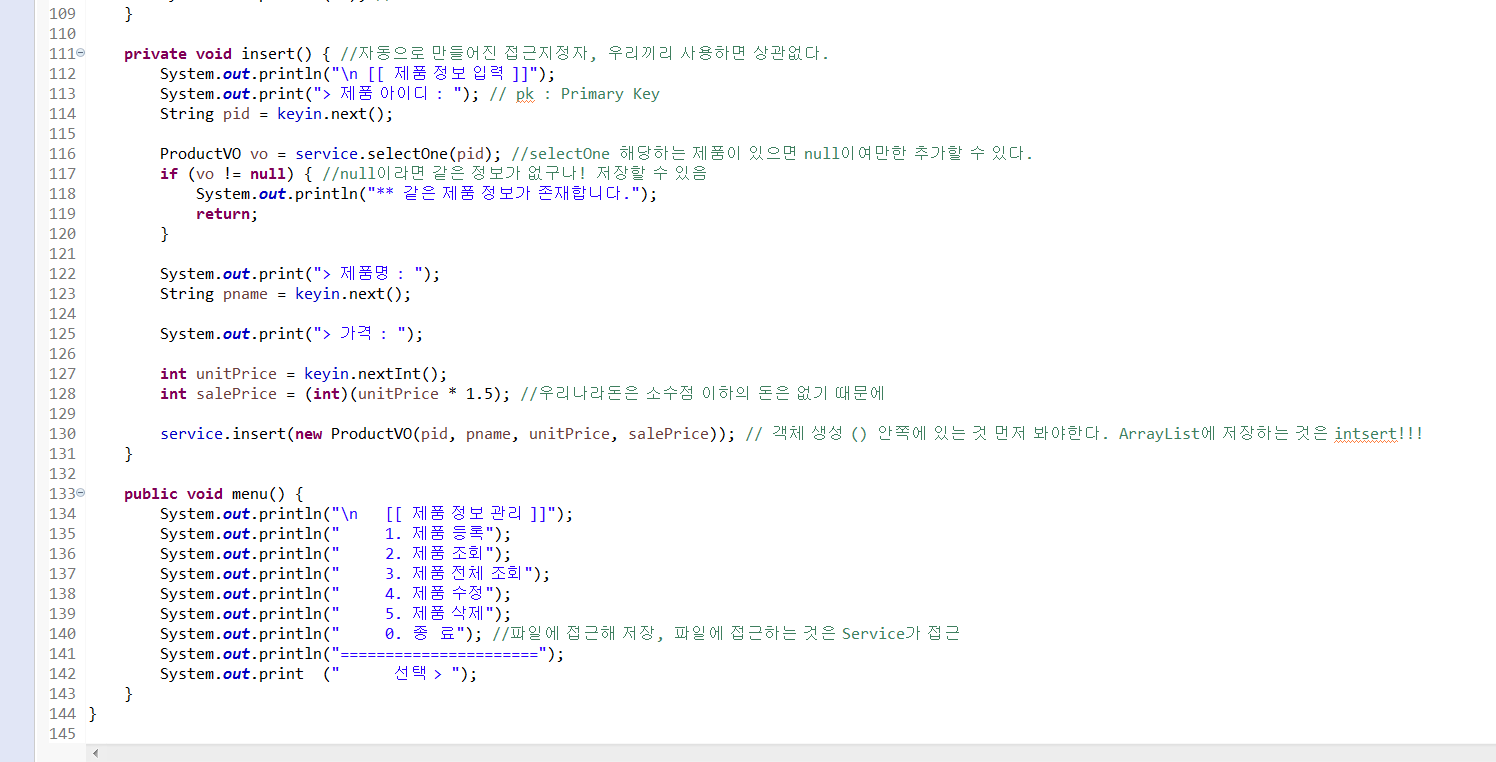Click the '=====' separator string on line 141
The height and width of the screenshot is (762, 1496).
[440, 654]
